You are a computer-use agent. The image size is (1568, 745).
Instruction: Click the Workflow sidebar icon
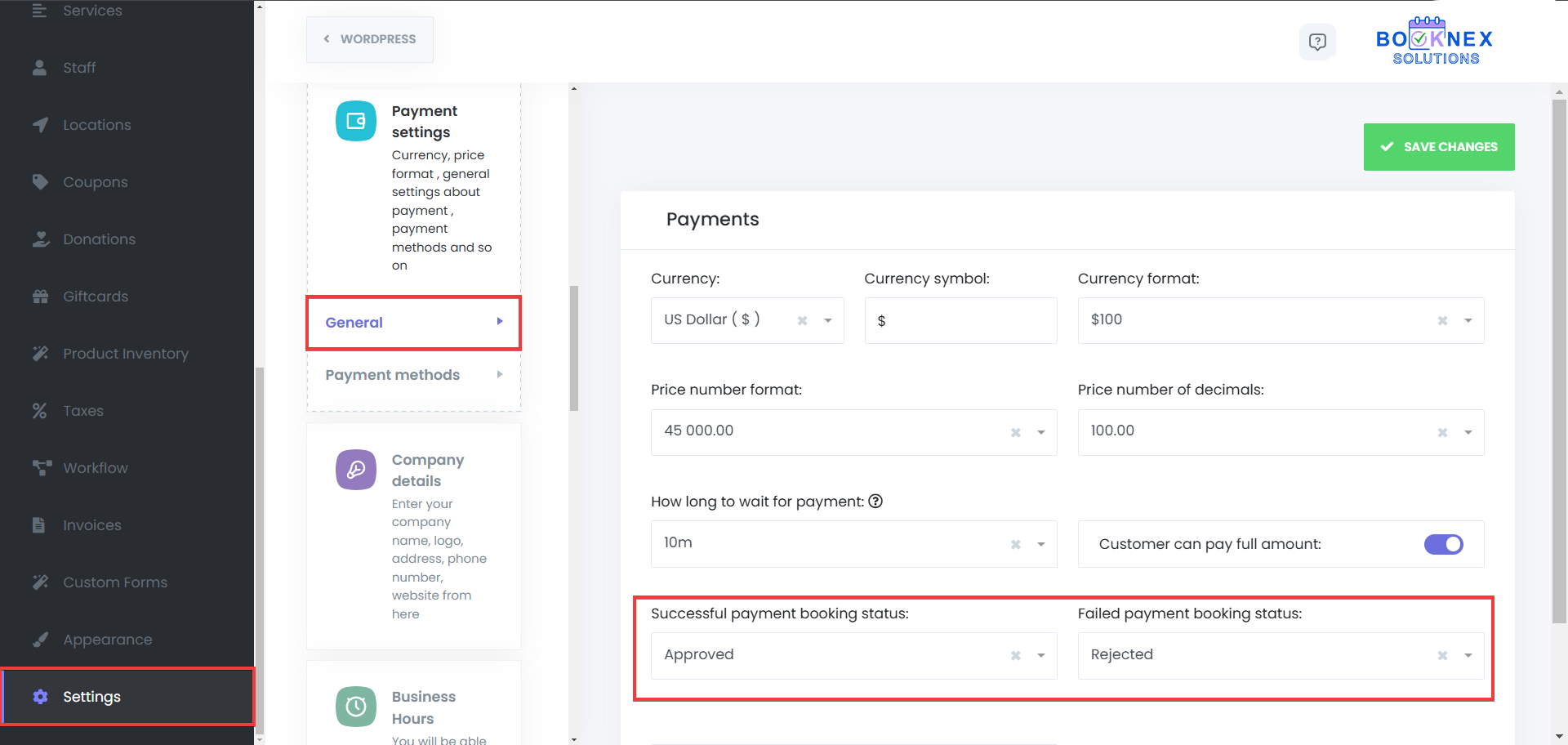click(x=40, y=467)
